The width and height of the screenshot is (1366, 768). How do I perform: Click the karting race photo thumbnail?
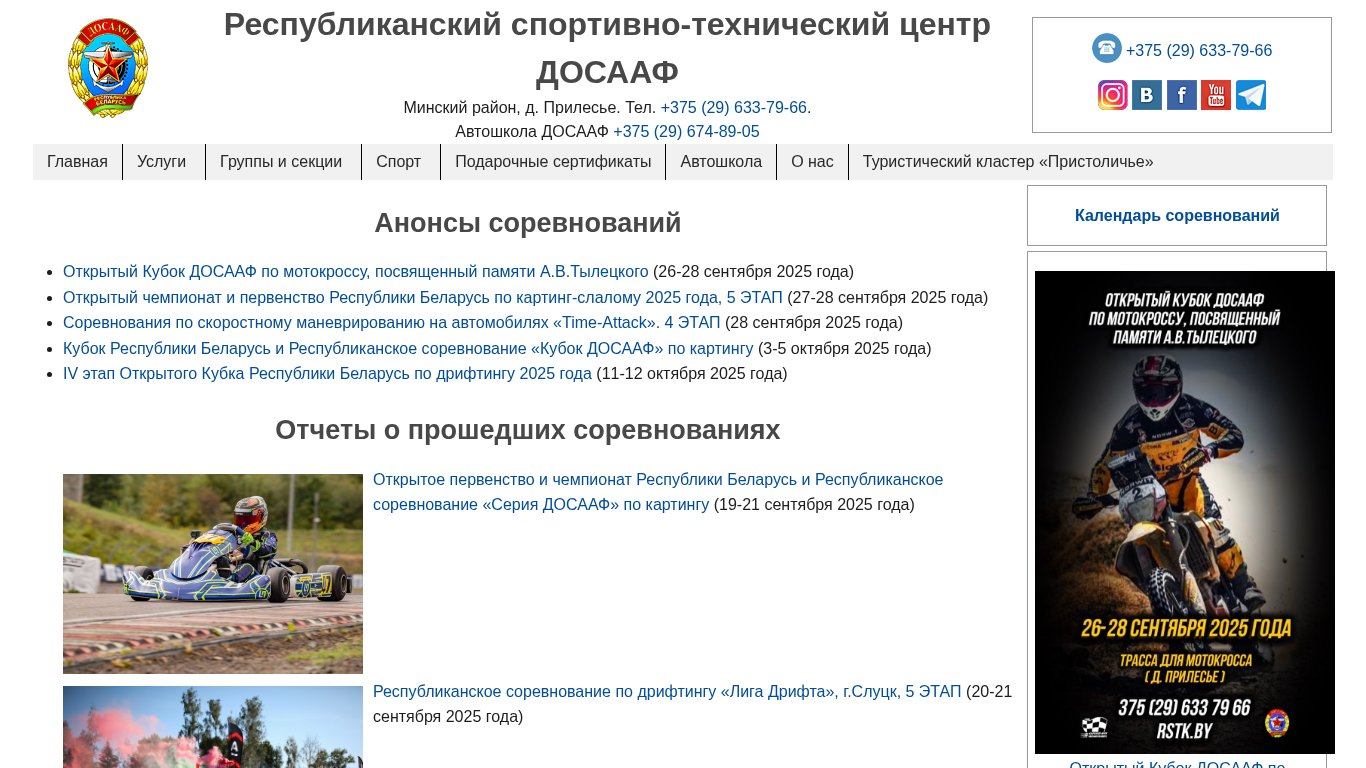[213, 574]
